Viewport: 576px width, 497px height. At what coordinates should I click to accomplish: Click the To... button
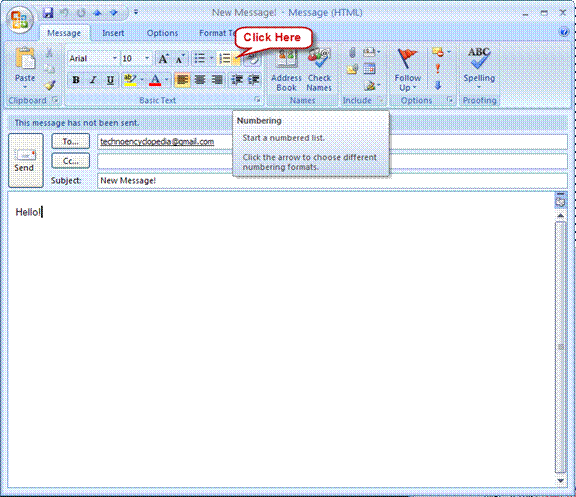[x=71, y=141]
